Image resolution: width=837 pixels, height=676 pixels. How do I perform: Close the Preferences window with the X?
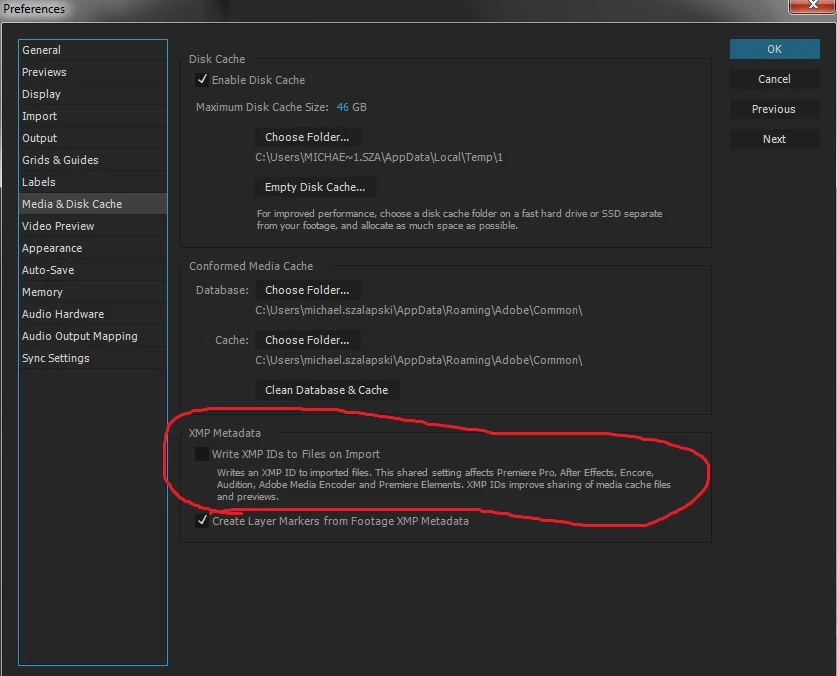[x=813, y=5]
